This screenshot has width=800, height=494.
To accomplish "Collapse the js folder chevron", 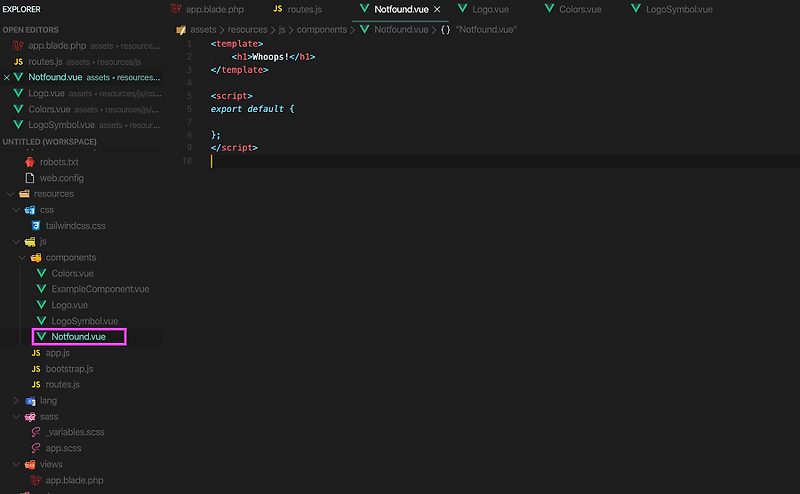I will [x=16, y=241].
